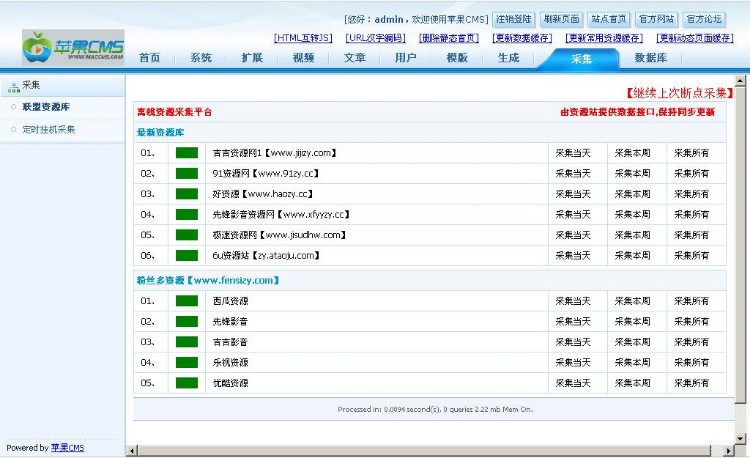This screenshot has width=750, height=458.
Task: Go to 站点首页
Action: [608, 19]
